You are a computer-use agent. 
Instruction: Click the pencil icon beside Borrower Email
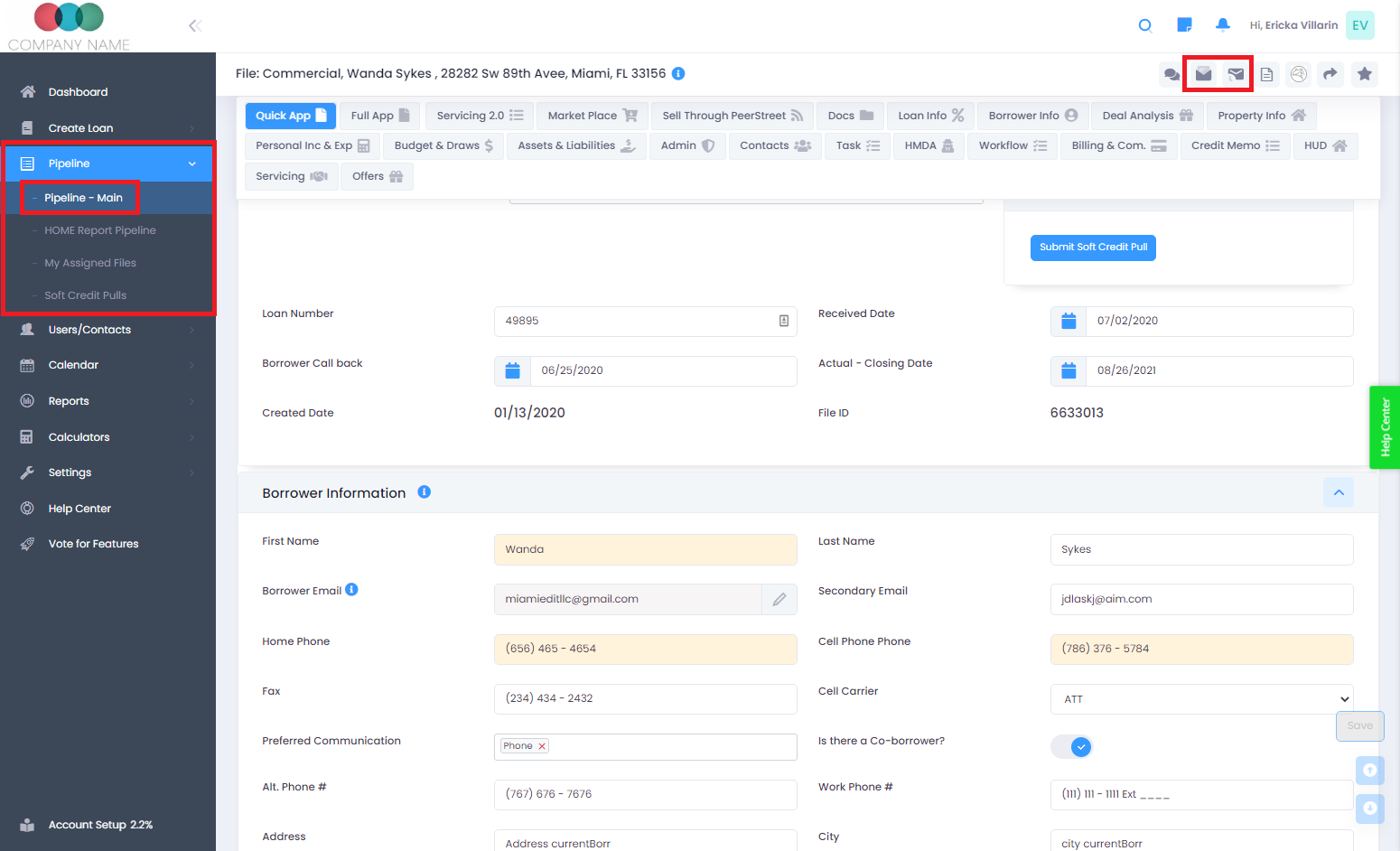pyautogui.click(x=779, y=599)
